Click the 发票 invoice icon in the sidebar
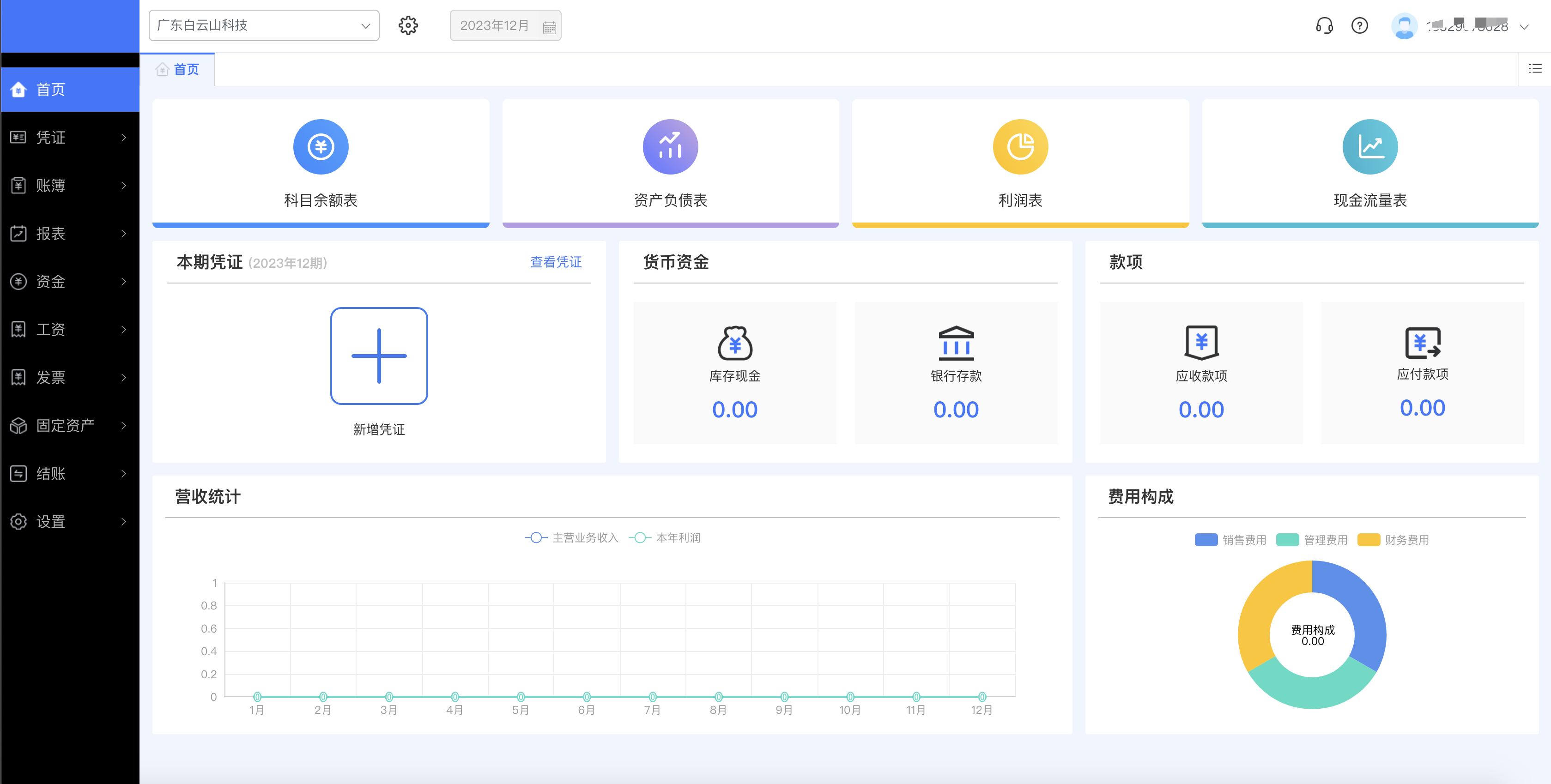The height and width of the screenshot is (784, 1551). 18,377
